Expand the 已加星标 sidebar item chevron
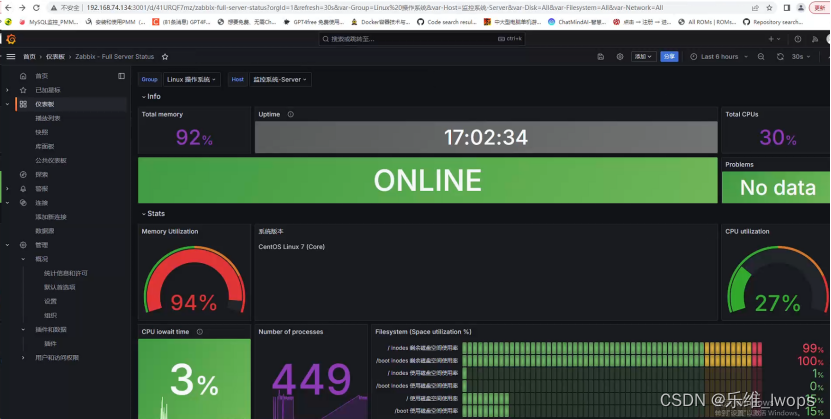Viewport: 831px width, 419px height. (7, 90)
